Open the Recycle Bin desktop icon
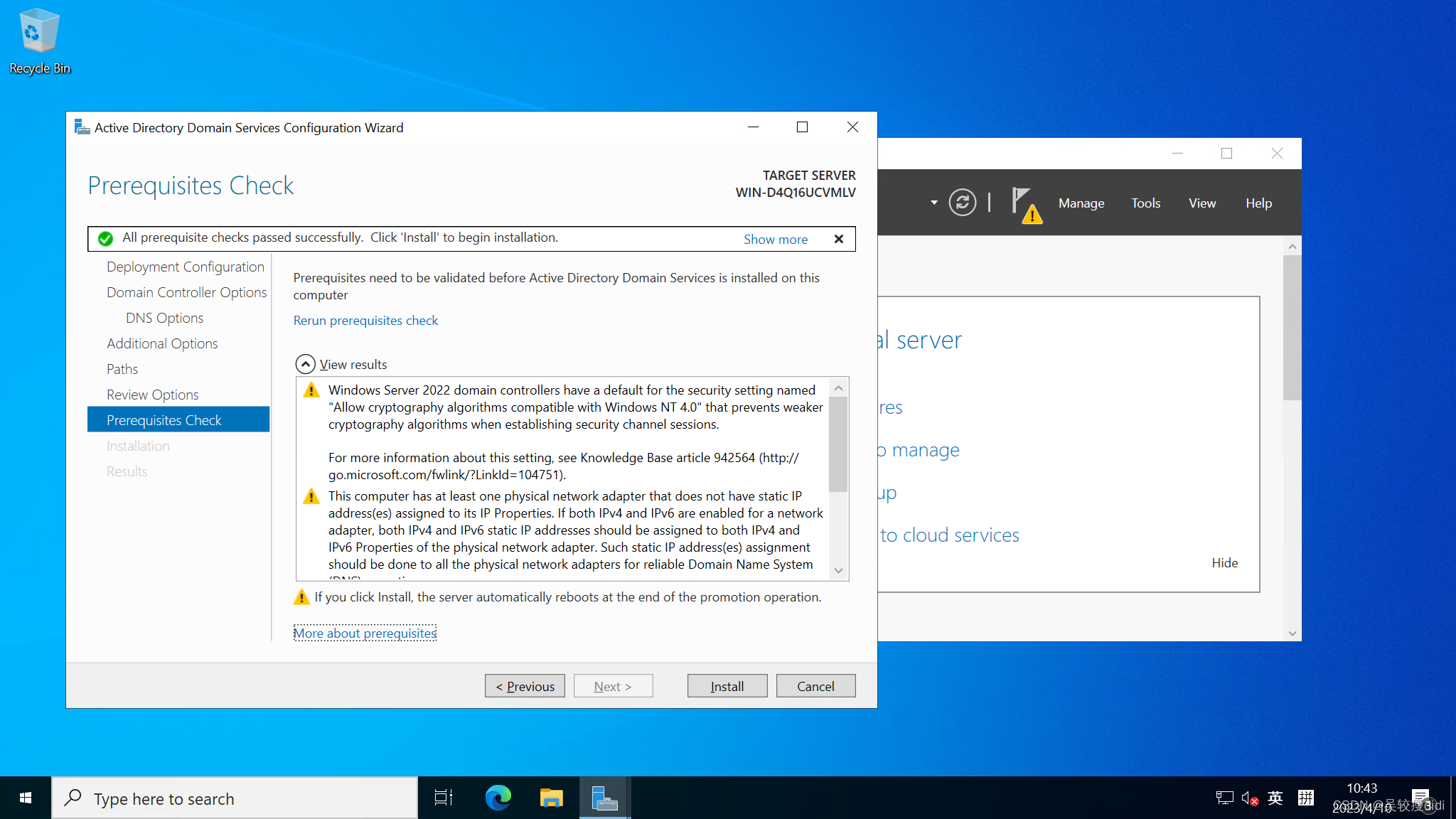This screenshot has width=1456, height=819. 39,41
